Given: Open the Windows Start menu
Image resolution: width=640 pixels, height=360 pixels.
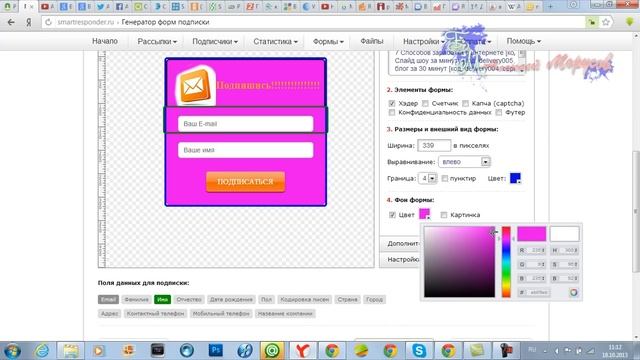Looking at the screenshot, I should point(12,351).
